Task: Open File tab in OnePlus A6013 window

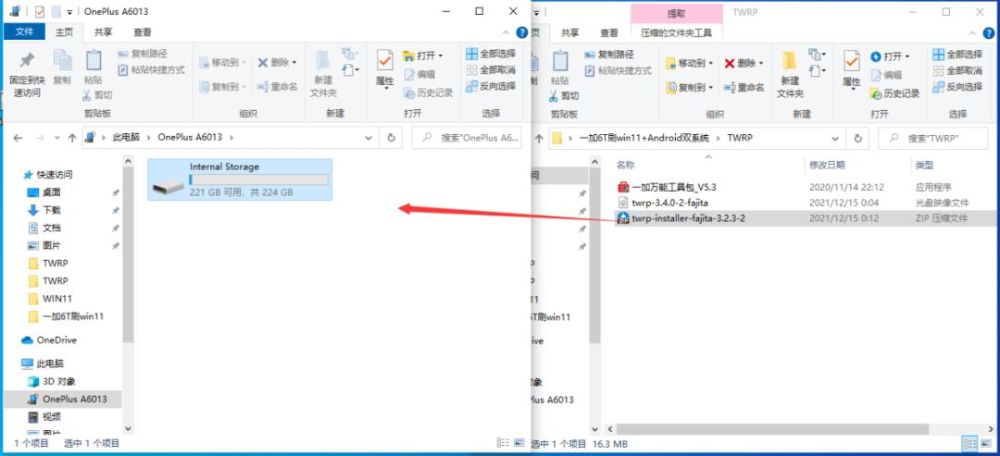Action: pos(24,32)
